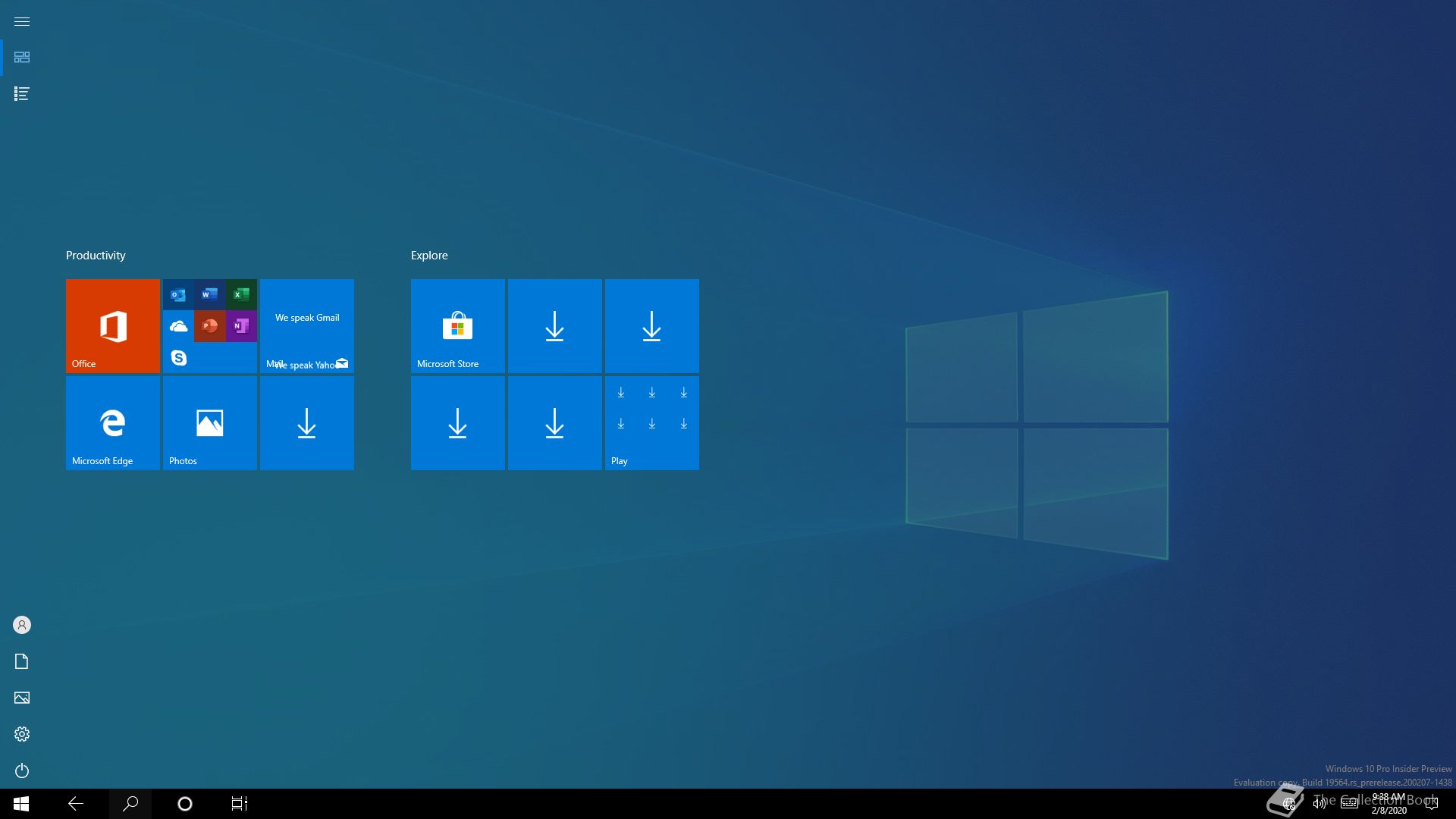Launch Microsoft Edge tile
1456x819 pixels.
tap(113, 423)
